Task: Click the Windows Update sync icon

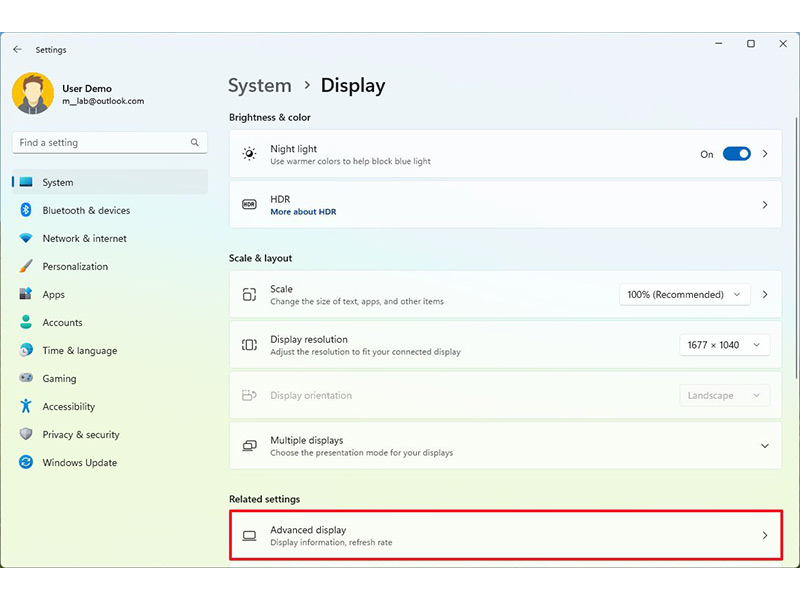Action: (x=26, y=462)
